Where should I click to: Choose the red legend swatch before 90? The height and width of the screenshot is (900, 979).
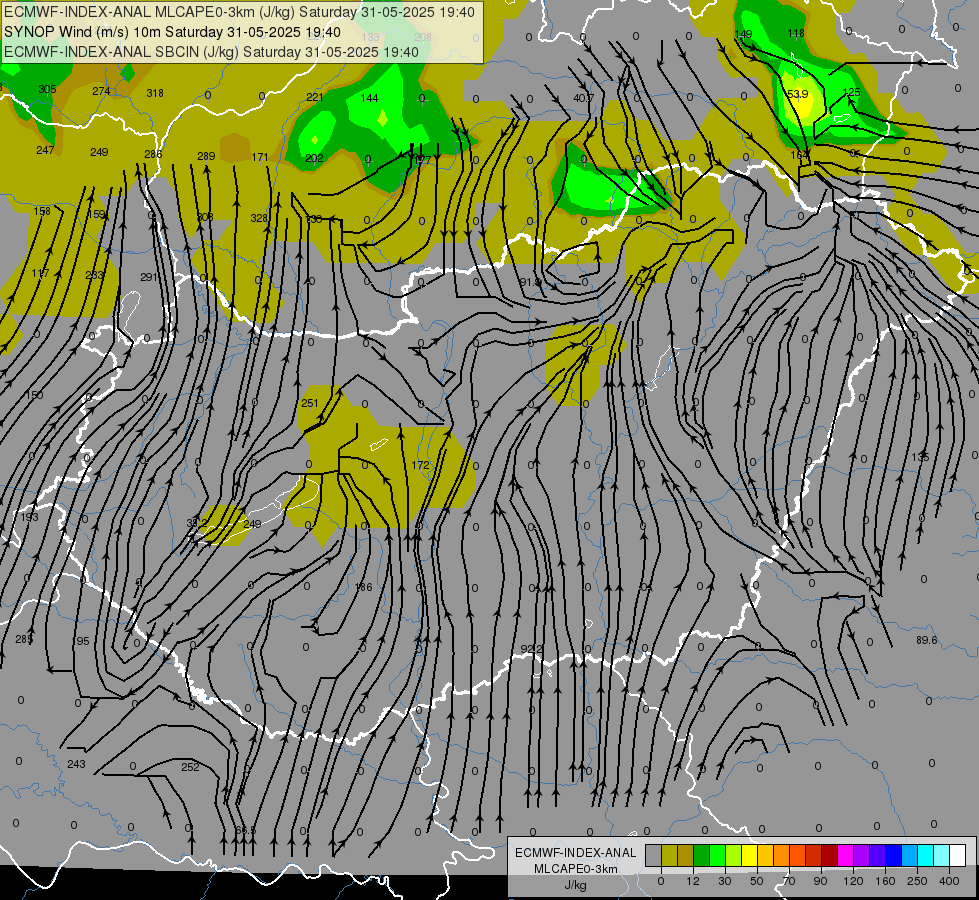pyautogui.click(x=814, y=856)
